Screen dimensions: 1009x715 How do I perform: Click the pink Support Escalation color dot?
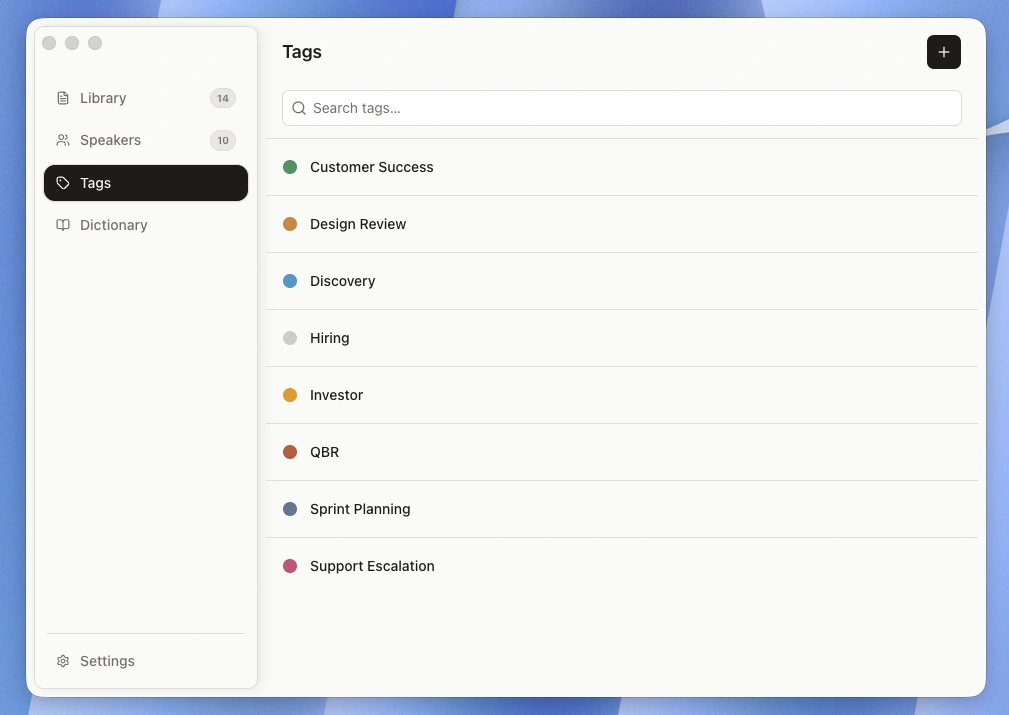pyautogui.click(x=290, y=566)
